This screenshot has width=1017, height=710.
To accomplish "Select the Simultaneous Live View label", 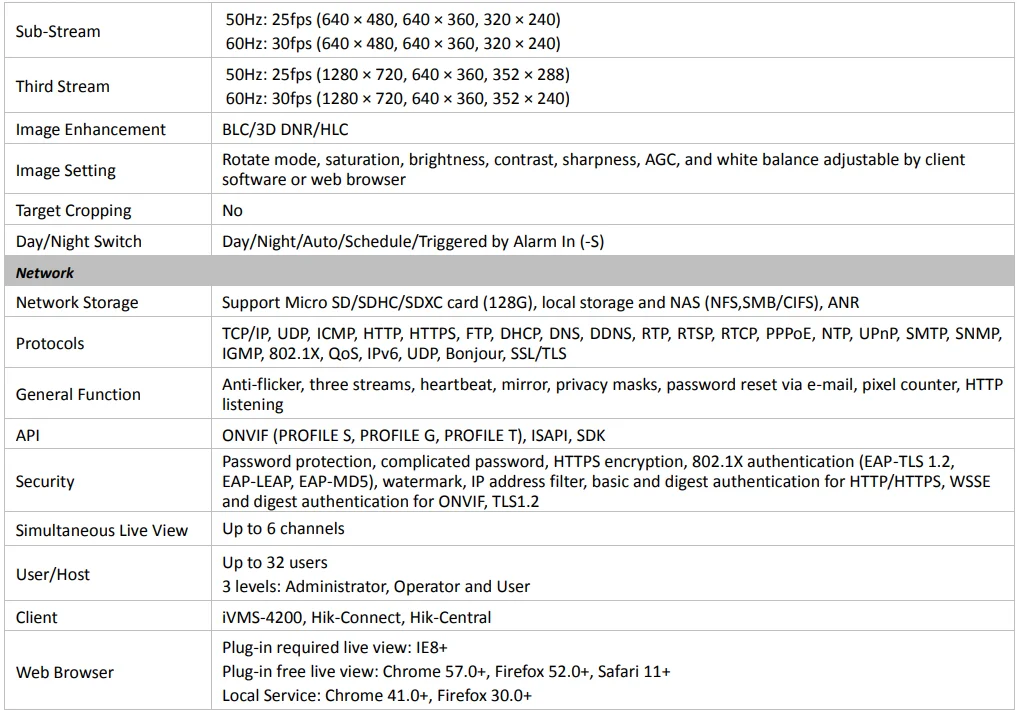I will (x=102, y=530).
